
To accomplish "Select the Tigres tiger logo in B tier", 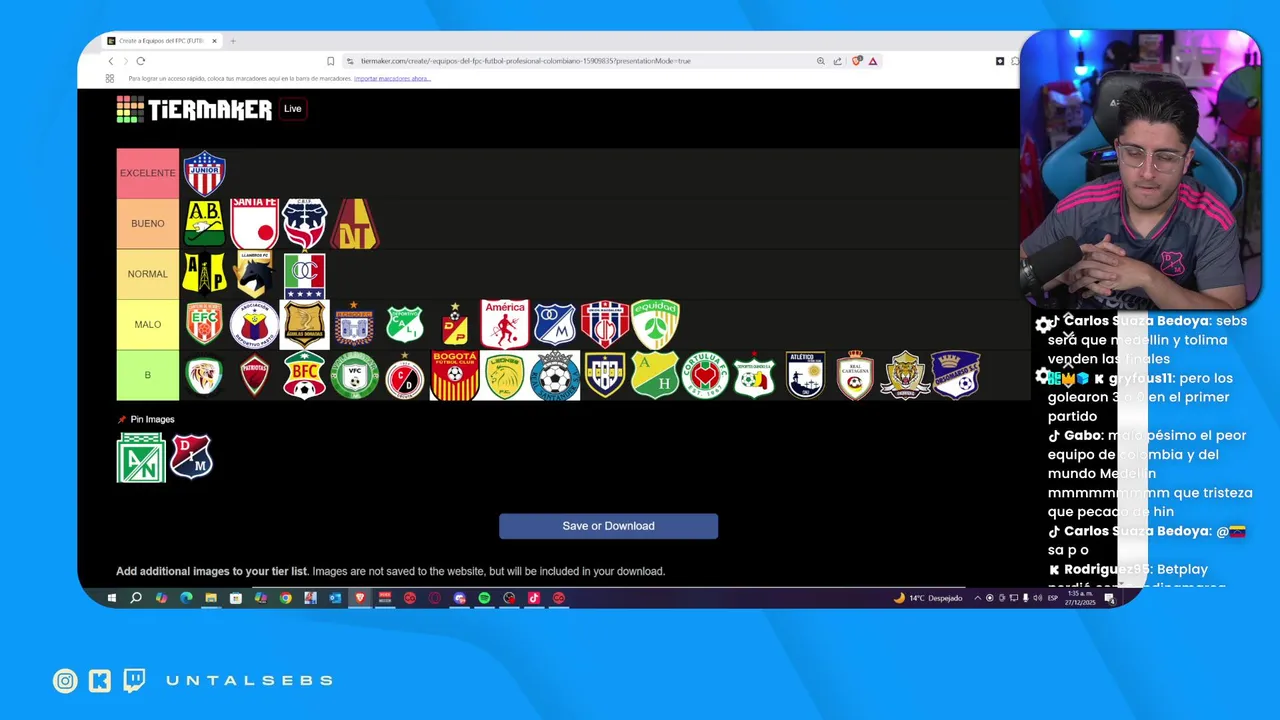I will tap(905, 375).
